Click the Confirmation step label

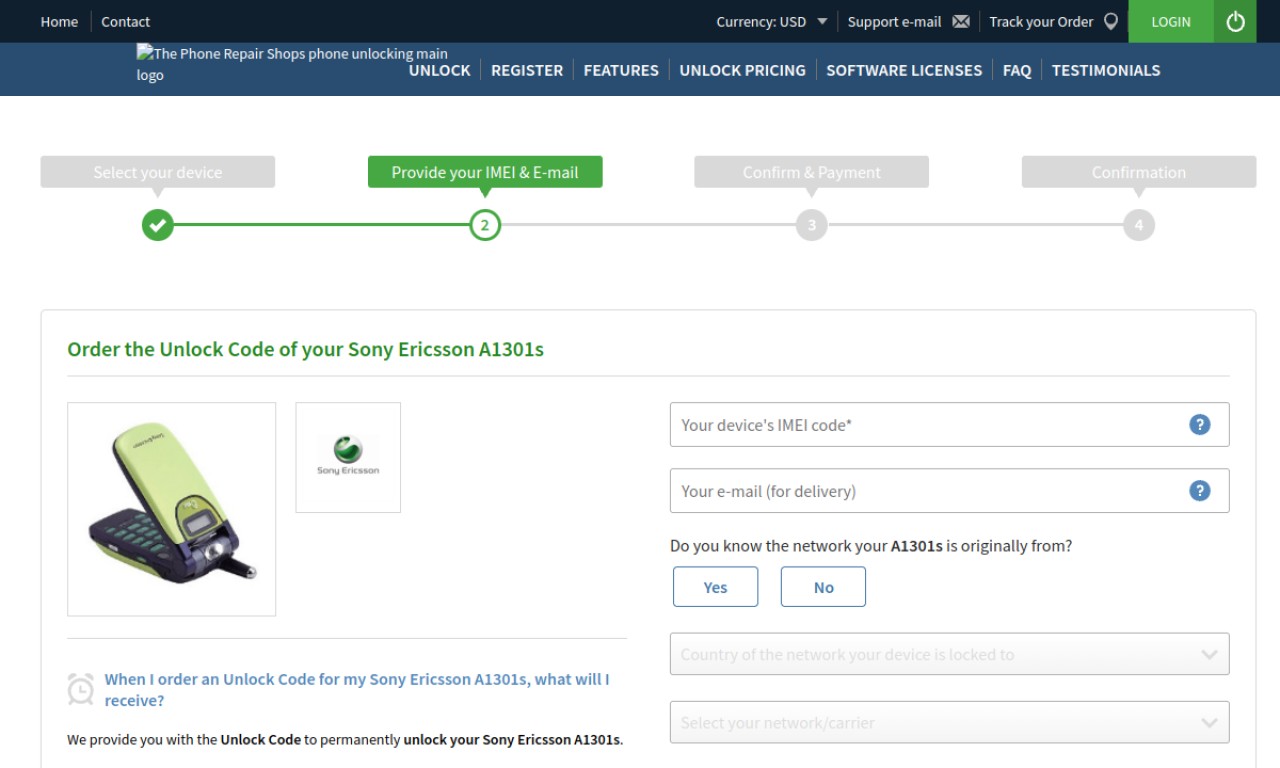point(1138,172)
